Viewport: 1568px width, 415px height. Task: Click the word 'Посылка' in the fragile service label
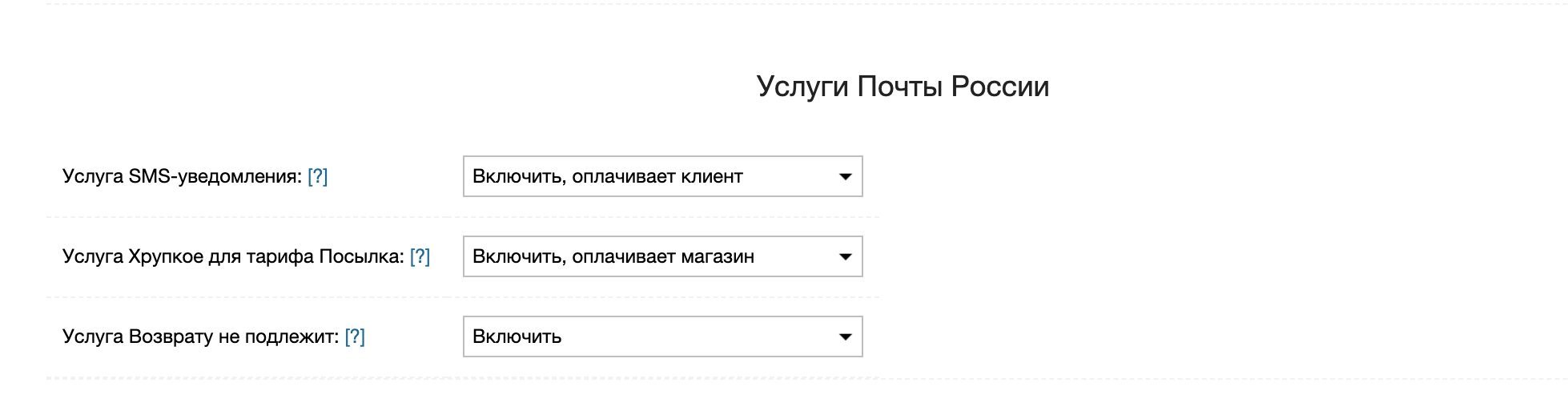pos(360,256)
